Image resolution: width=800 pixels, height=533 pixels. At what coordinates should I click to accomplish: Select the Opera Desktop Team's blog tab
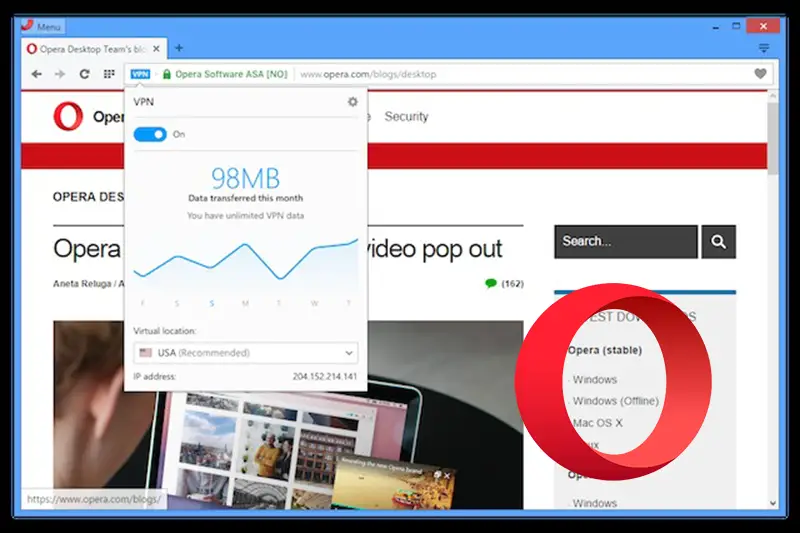(x=93, y=49)
